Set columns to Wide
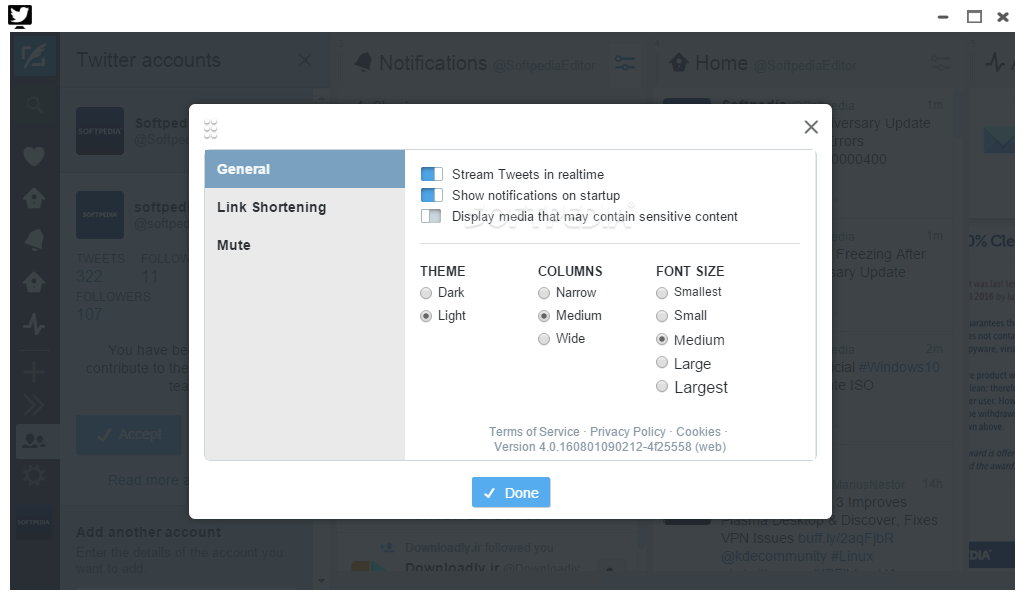Viewport: 1025px width, 600px height. point(544,339)
